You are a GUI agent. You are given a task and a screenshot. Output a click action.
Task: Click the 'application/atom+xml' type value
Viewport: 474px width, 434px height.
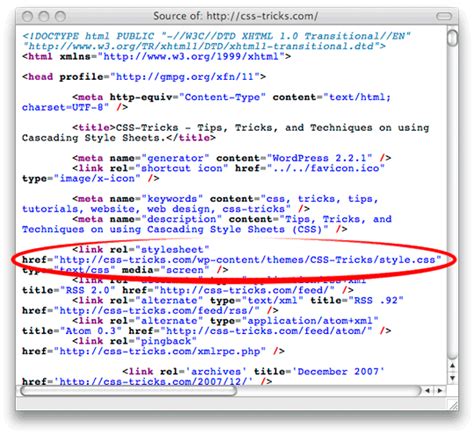click(x=310, y=321)
